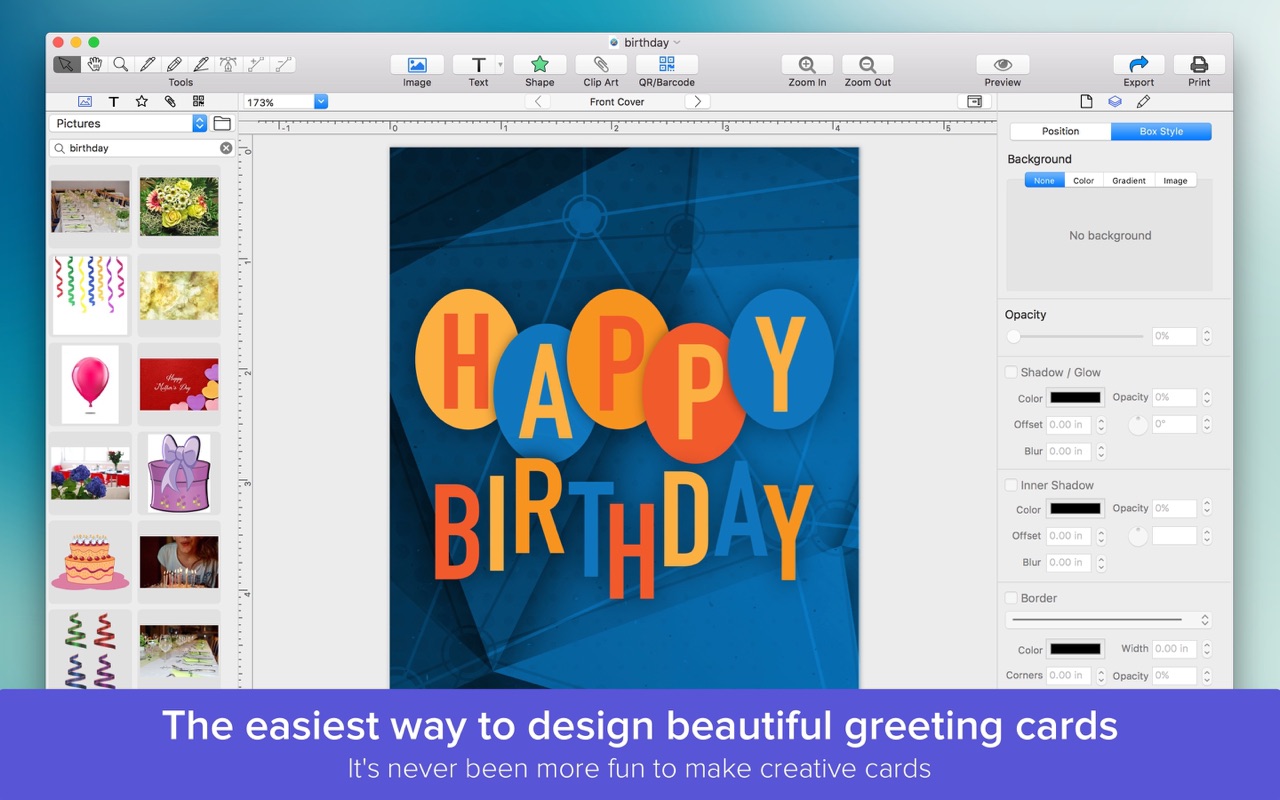Switch to the paperclip clip art tab
Image resolution: width=1280 pixels, height=800 pixels.
pyautogui.click(x=170, y=101)
